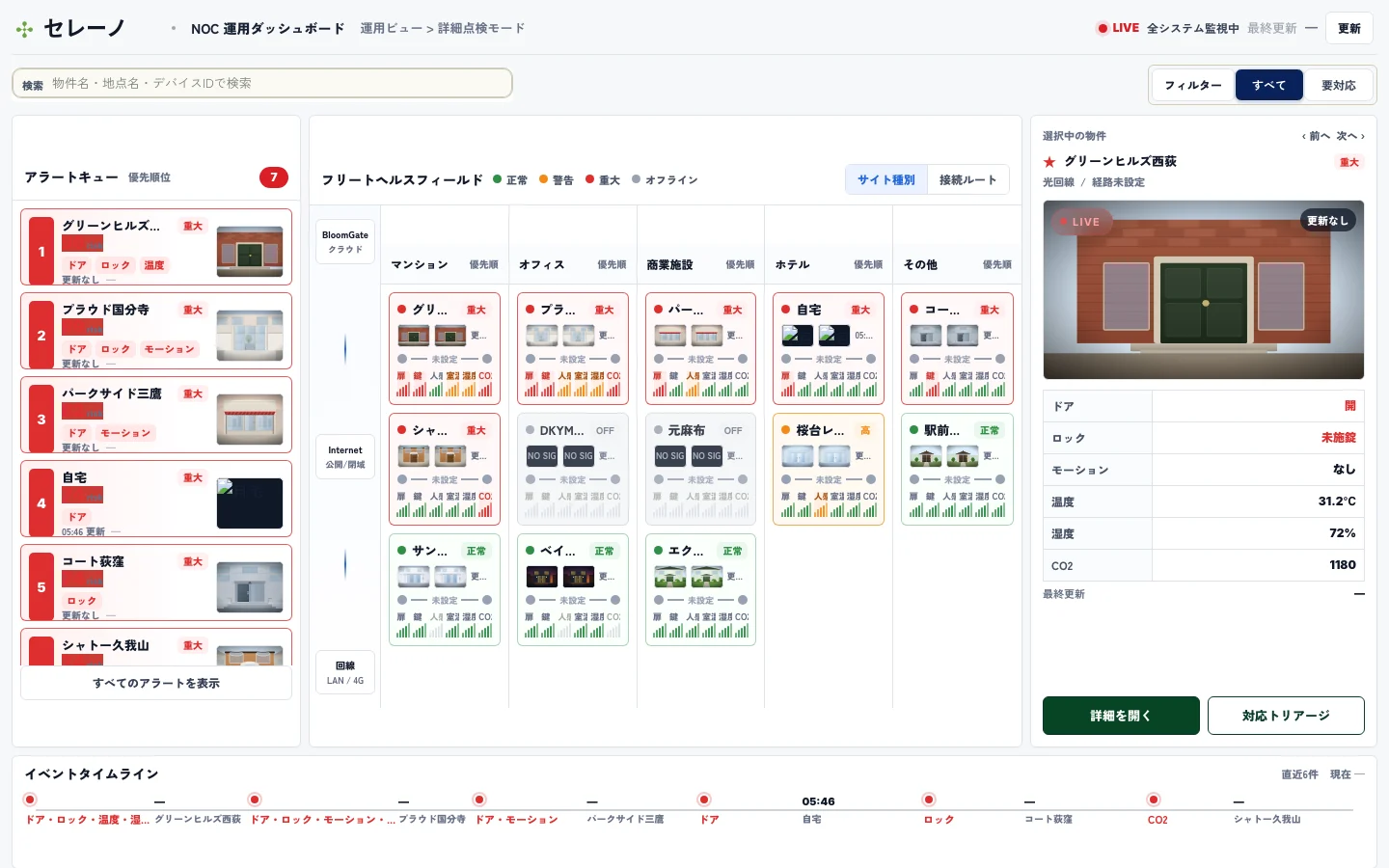Toggle the 要対応 filter option

[x=1338, y=85]
